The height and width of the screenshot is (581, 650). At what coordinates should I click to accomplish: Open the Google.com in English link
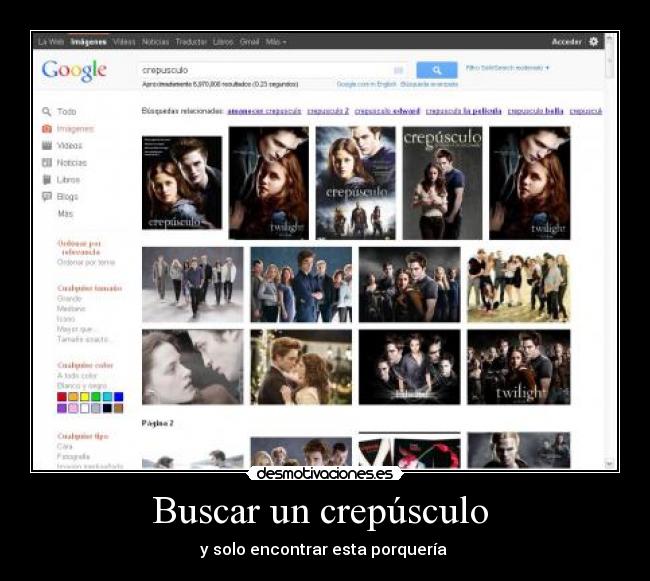[366, 84]
